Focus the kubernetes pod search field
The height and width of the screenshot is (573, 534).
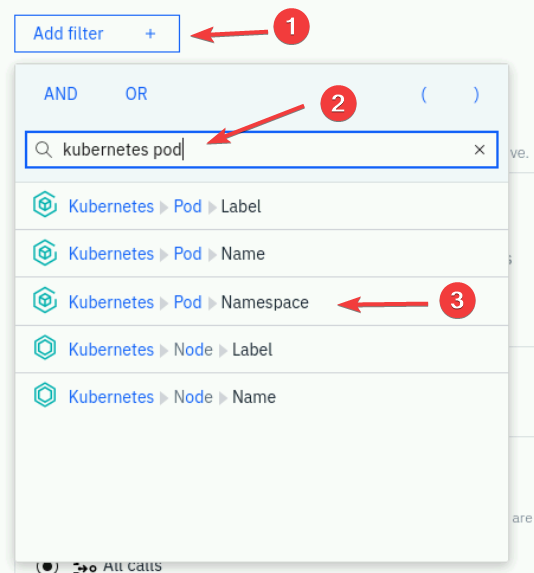pos(262,150)
